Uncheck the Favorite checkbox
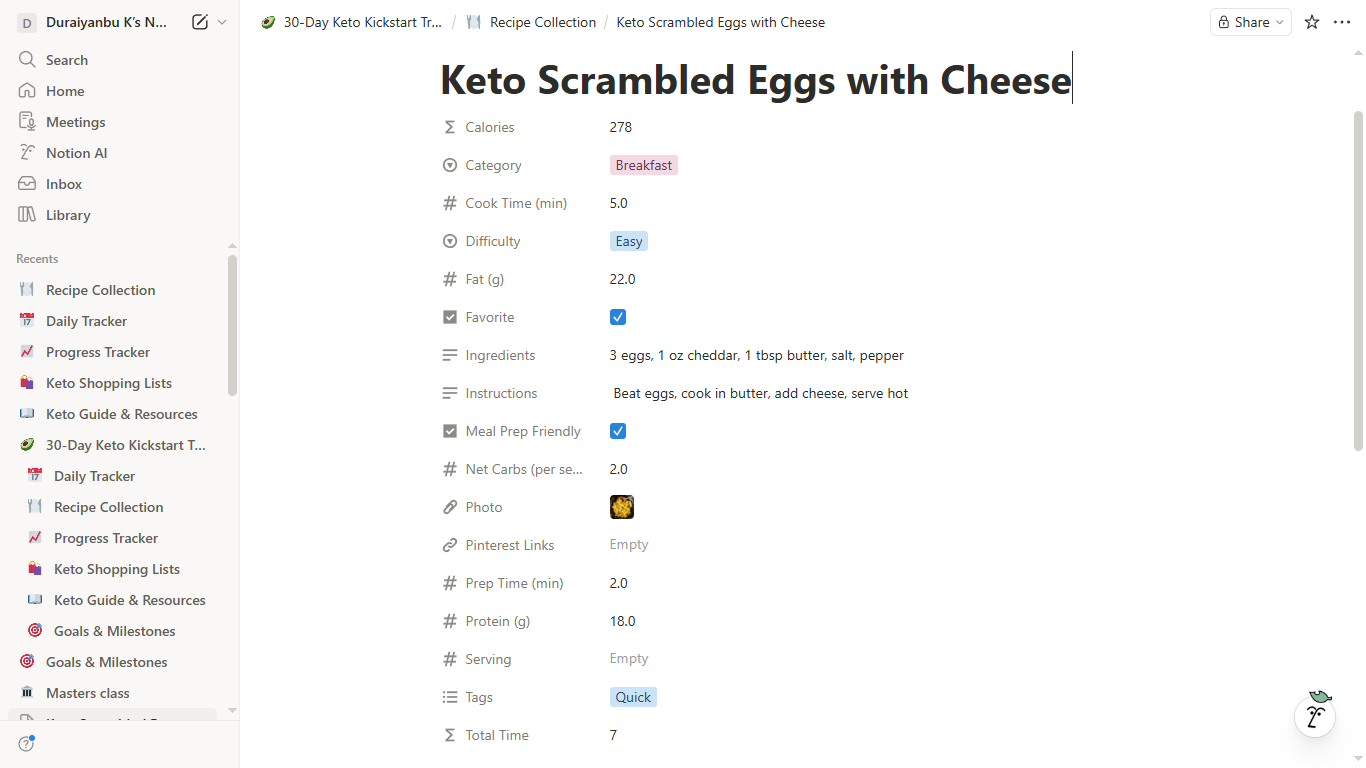Viewport: 1366px width, 768px height. tap(618, 317)
